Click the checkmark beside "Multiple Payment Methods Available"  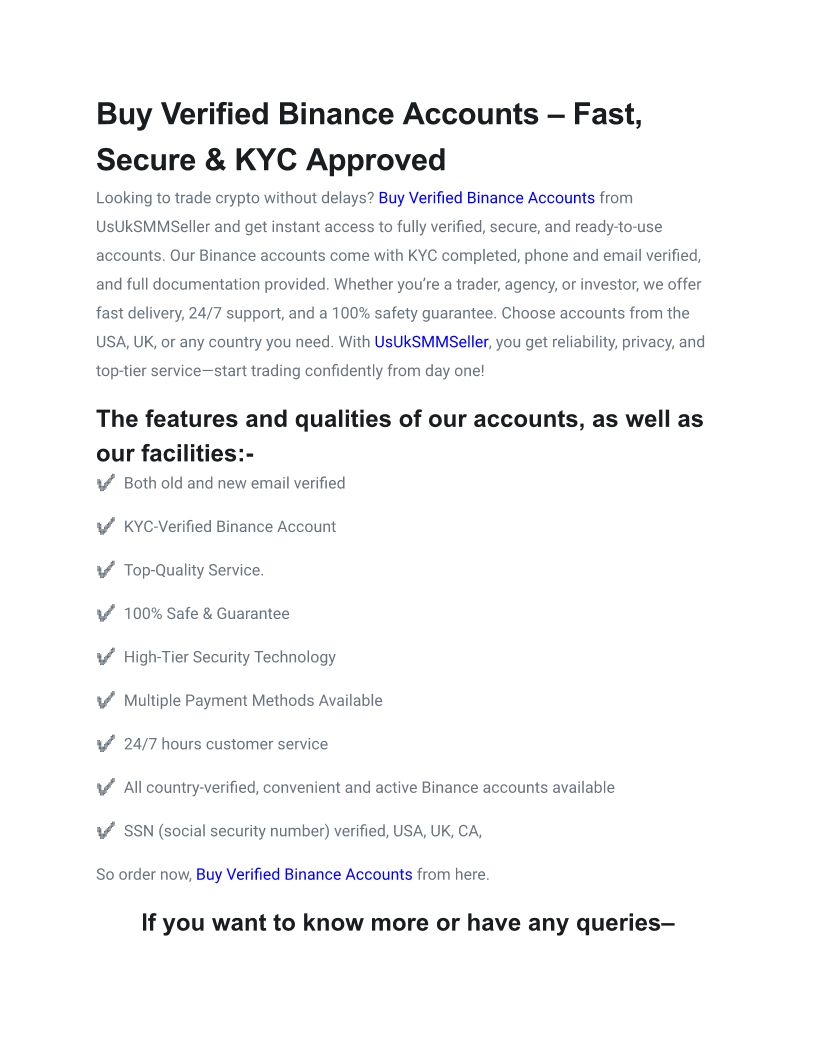[x=106, y=701]
